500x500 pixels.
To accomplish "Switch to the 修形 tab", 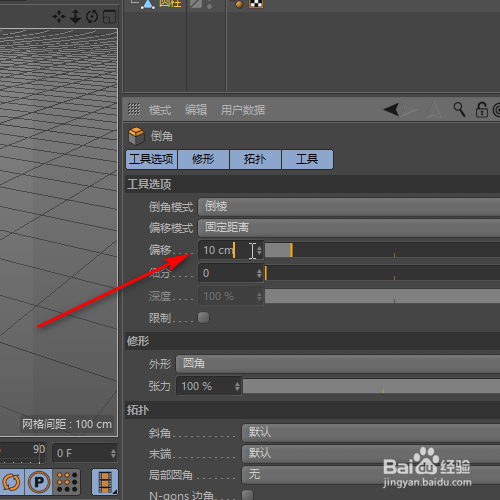I will pyautogui.click(x=203, y=159).
